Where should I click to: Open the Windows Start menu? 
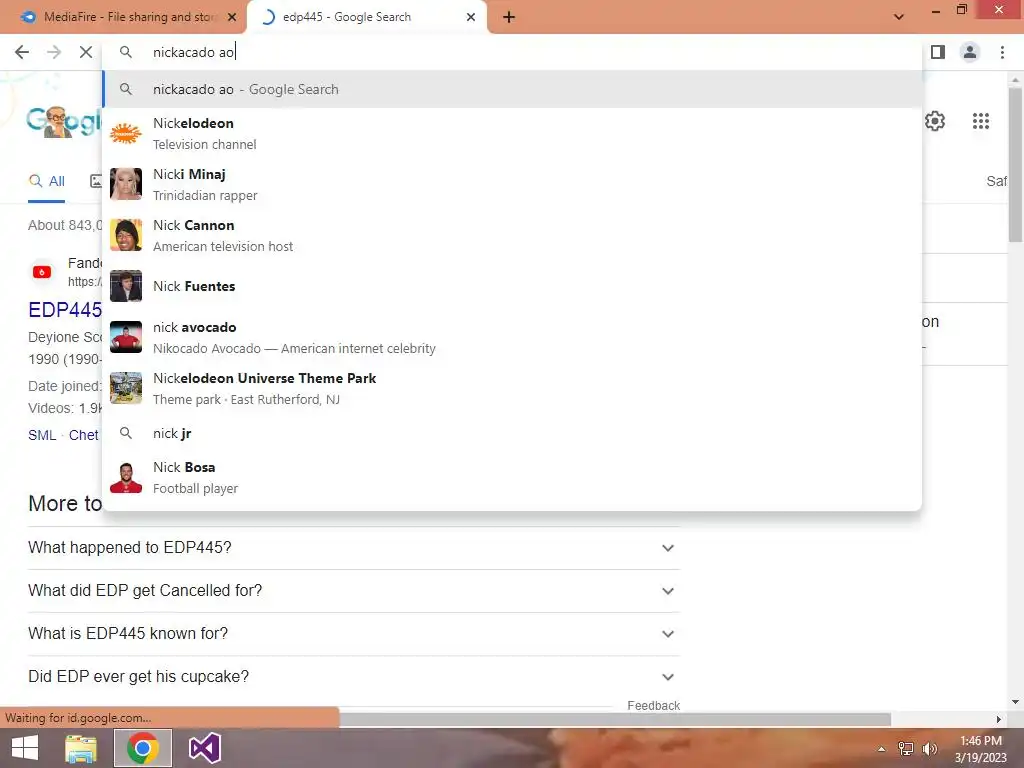[25, 748]
